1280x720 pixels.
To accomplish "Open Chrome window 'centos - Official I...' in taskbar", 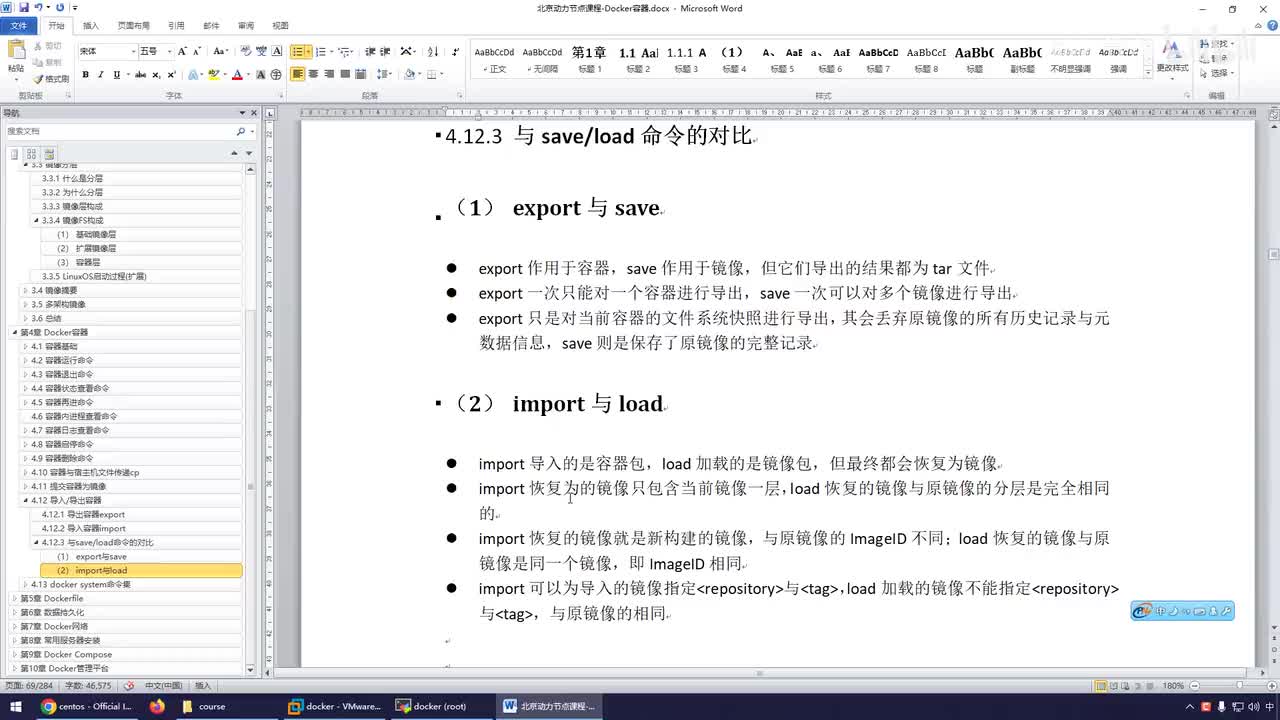I will tap(86, 706).
